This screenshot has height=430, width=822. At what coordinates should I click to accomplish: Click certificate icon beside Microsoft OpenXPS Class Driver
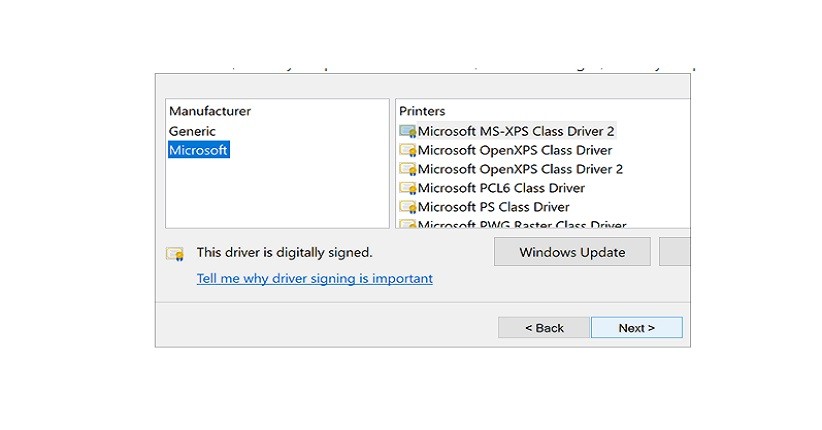pos(407,150)
